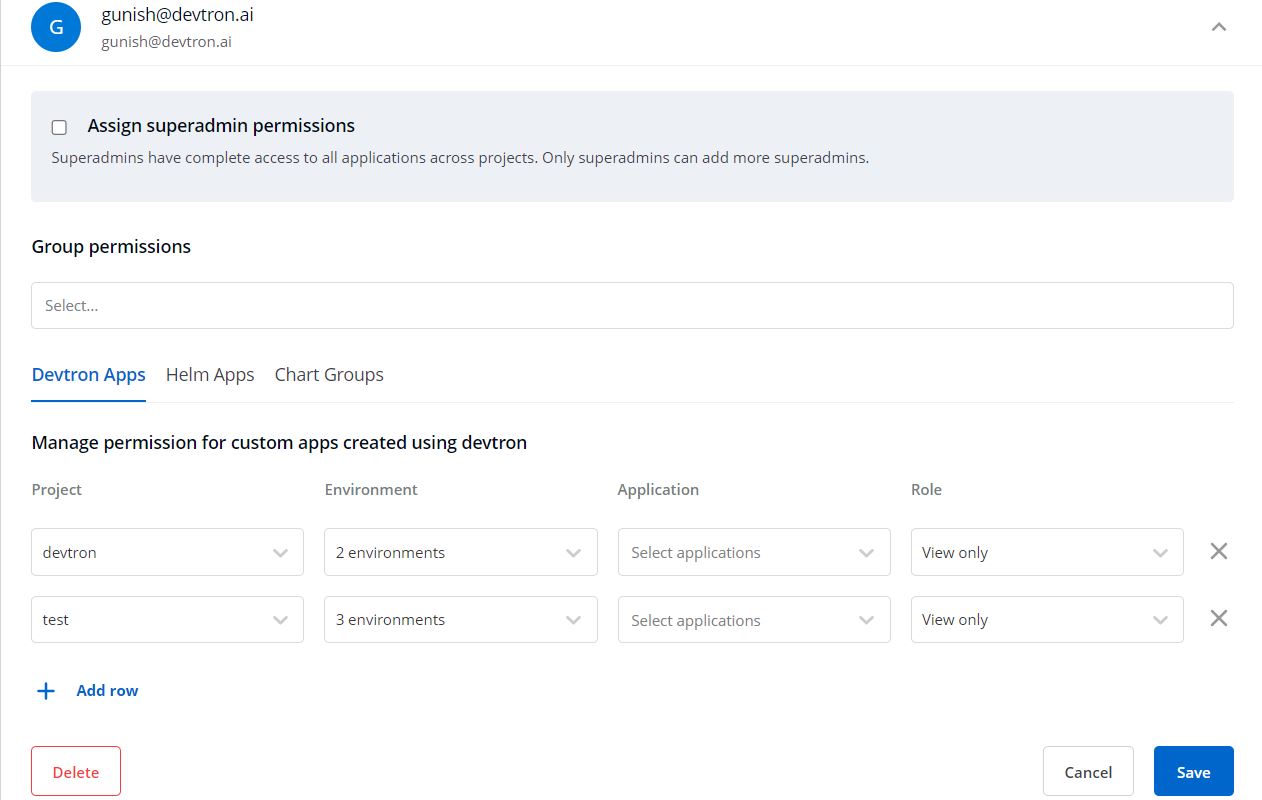Switch to the Helm Apps tab
Screen dimensions: 1262x800
point(210,375)
